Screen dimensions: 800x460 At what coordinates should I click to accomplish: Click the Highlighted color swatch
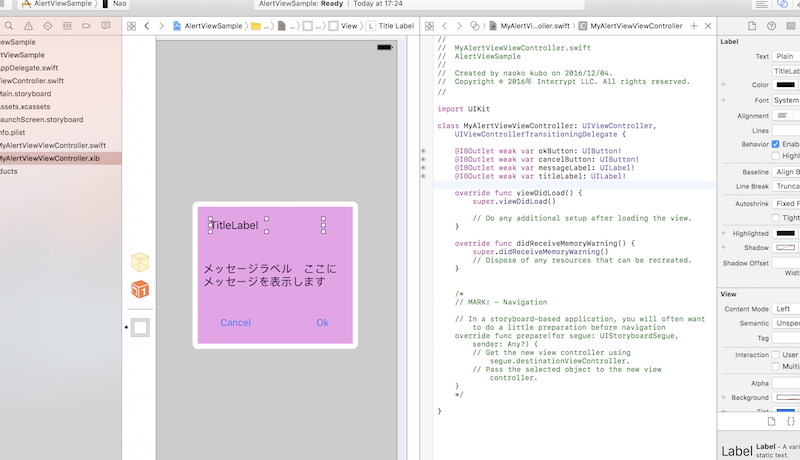[786, 234]
